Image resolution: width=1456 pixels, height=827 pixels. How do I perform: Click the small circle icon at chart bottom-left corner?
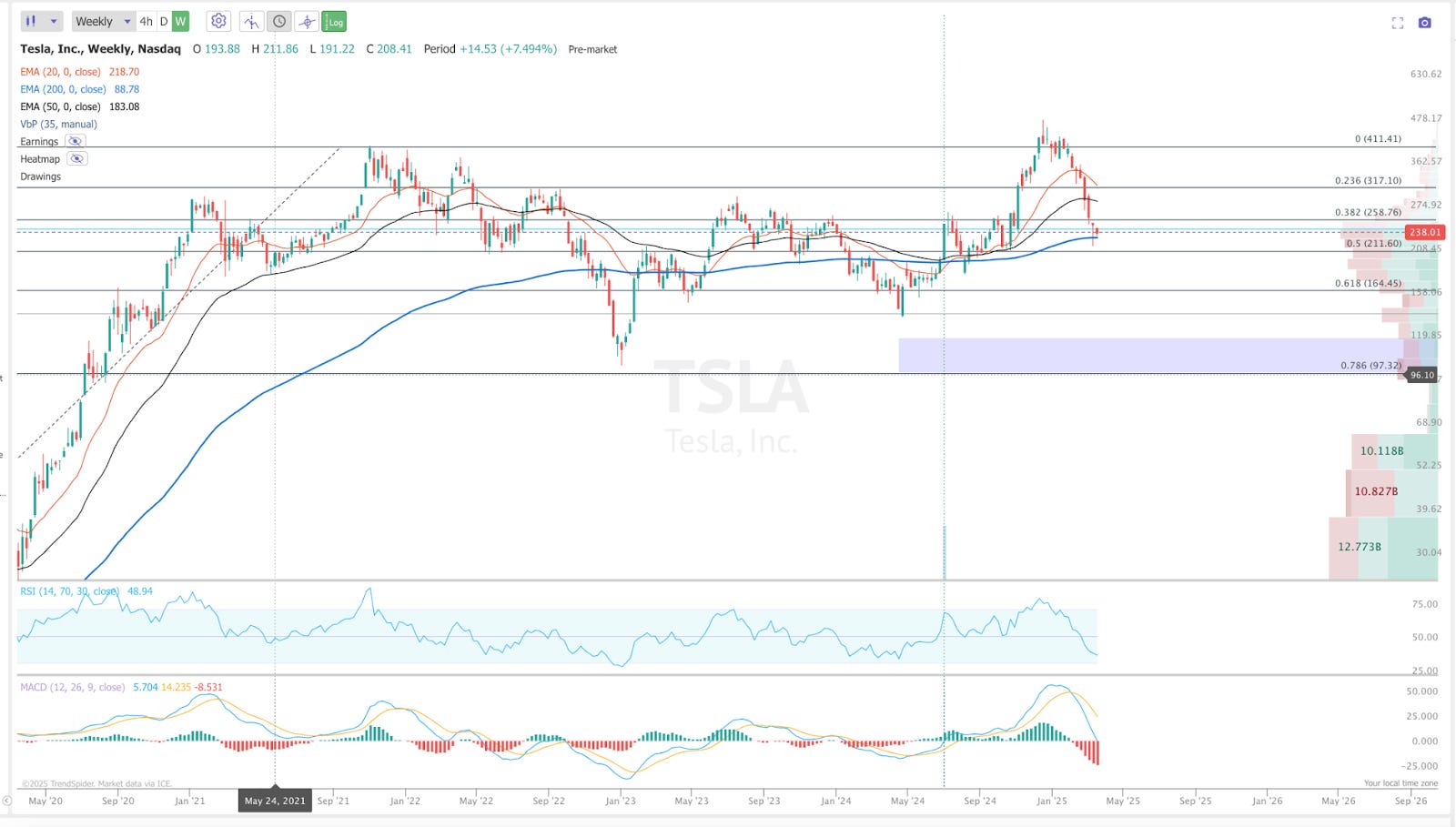tap(6, 801)
